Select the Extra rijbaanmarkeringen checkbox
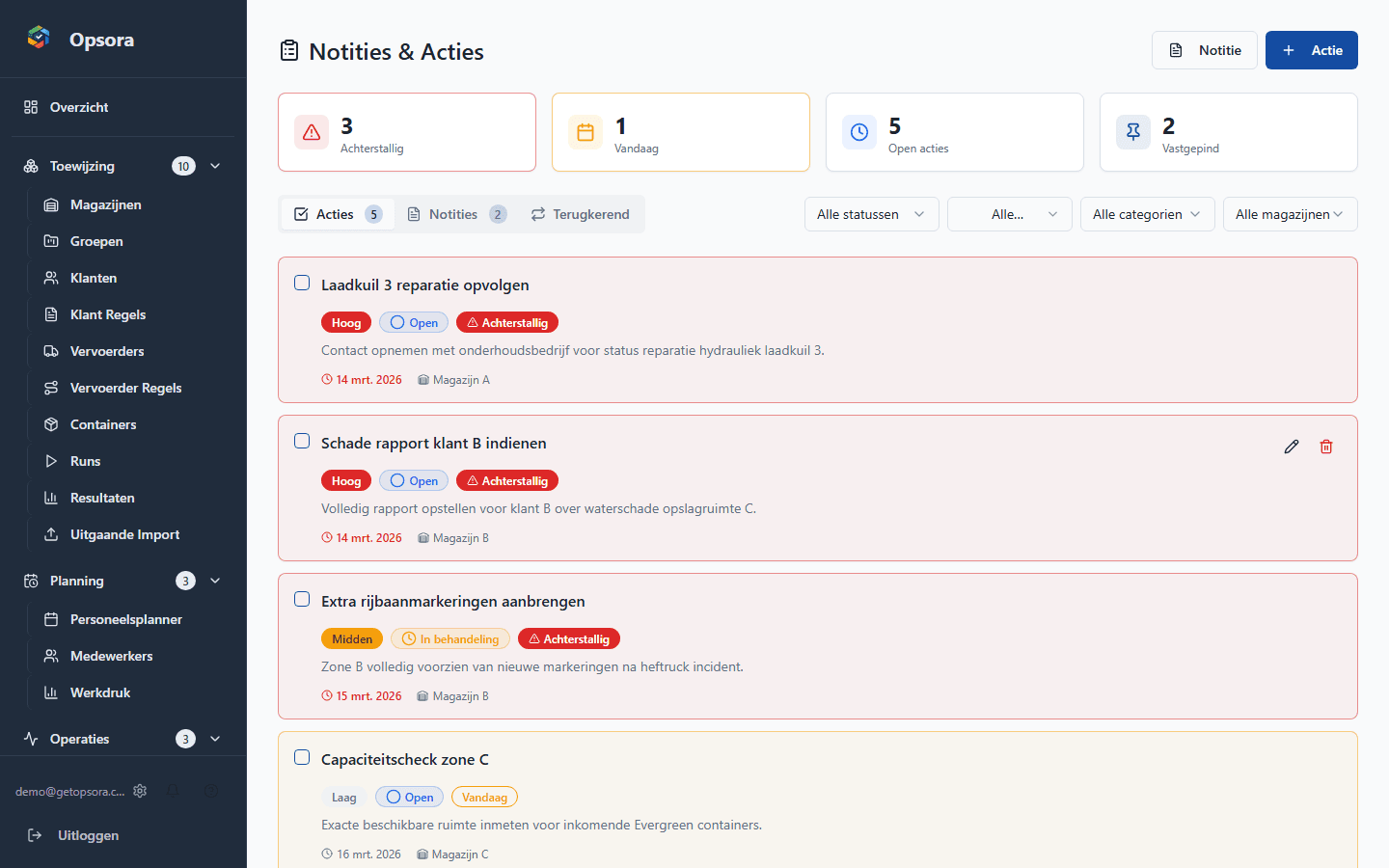The image size is (1389, 868). pyautogui.click(x=302, y=599)
